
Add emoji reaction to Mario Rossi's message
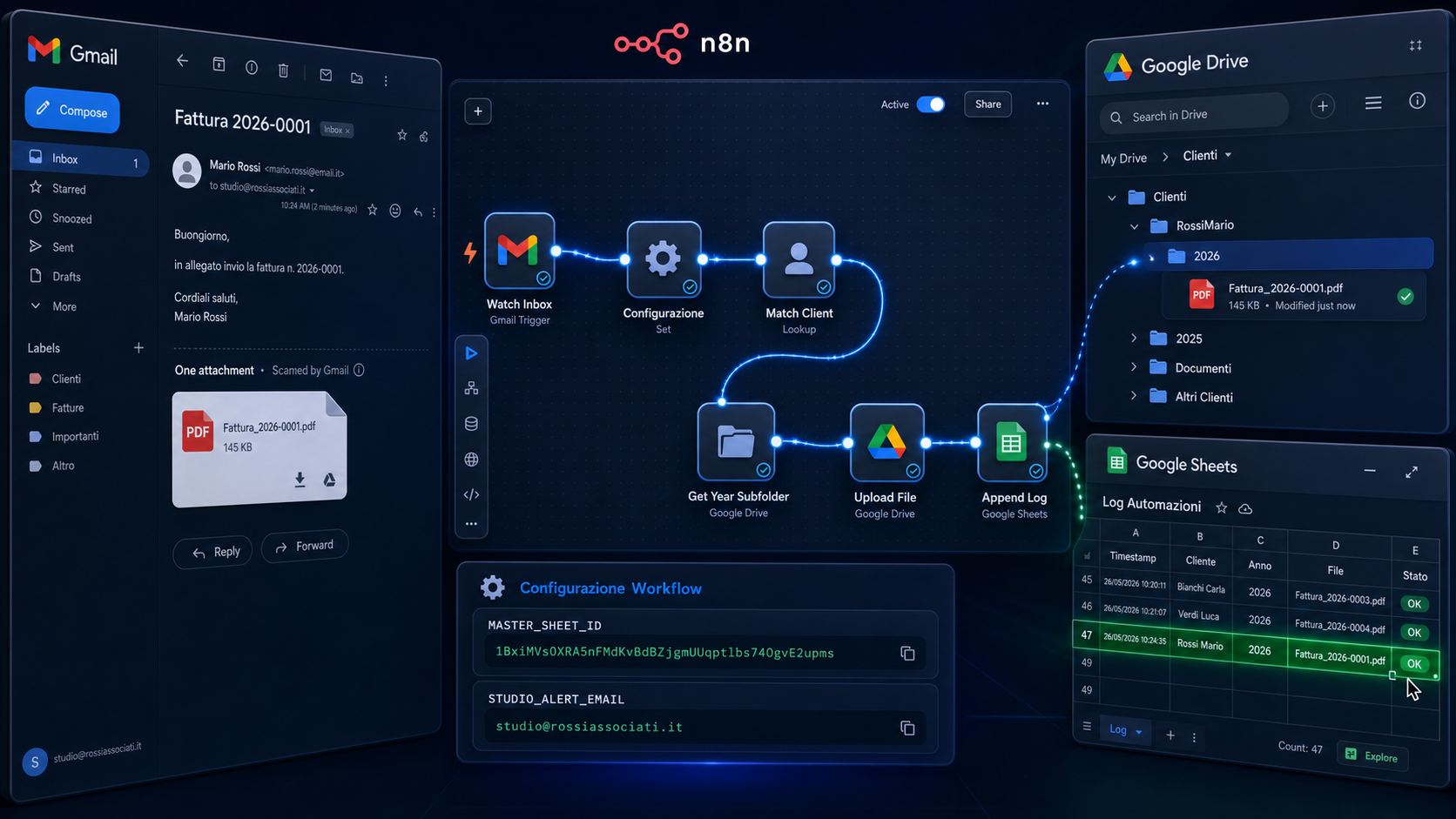(x=395, y=211)
